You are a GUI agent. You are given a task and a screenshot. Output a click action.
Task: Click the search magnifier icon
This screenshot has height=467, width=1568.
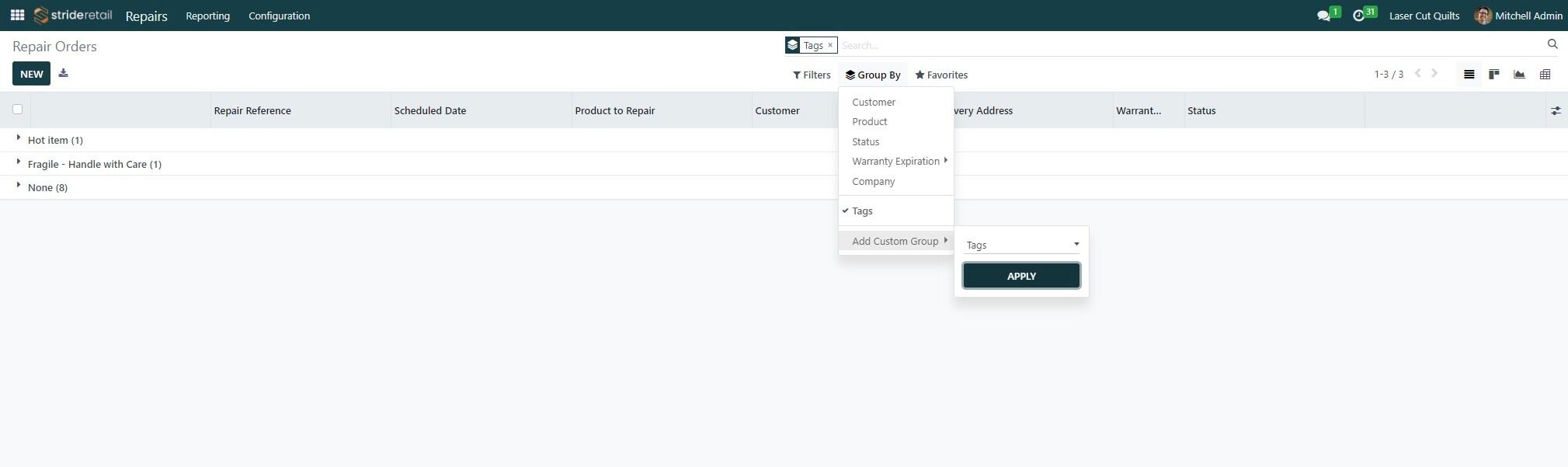(x=1552, y=44)
